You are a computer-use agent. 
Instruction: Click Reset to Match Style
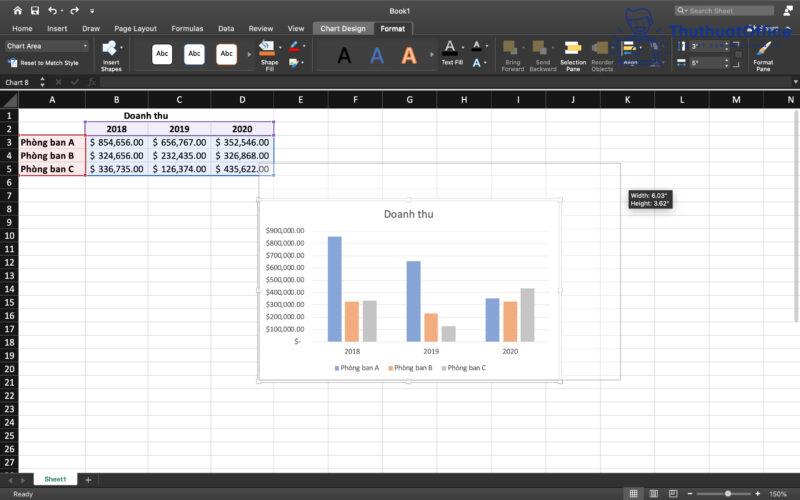pyautogui.click(x=43, y=63)
